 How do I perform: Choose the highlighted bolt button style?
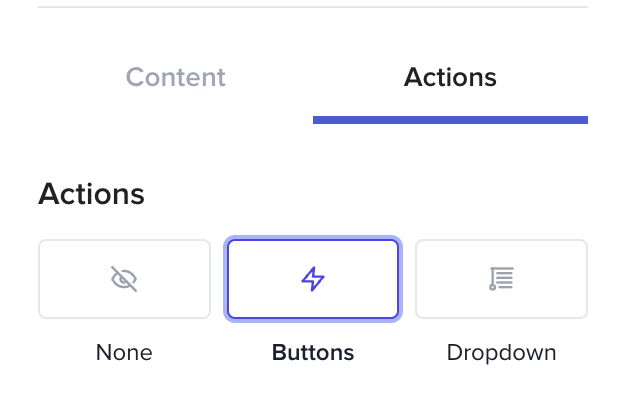(313, 279)
